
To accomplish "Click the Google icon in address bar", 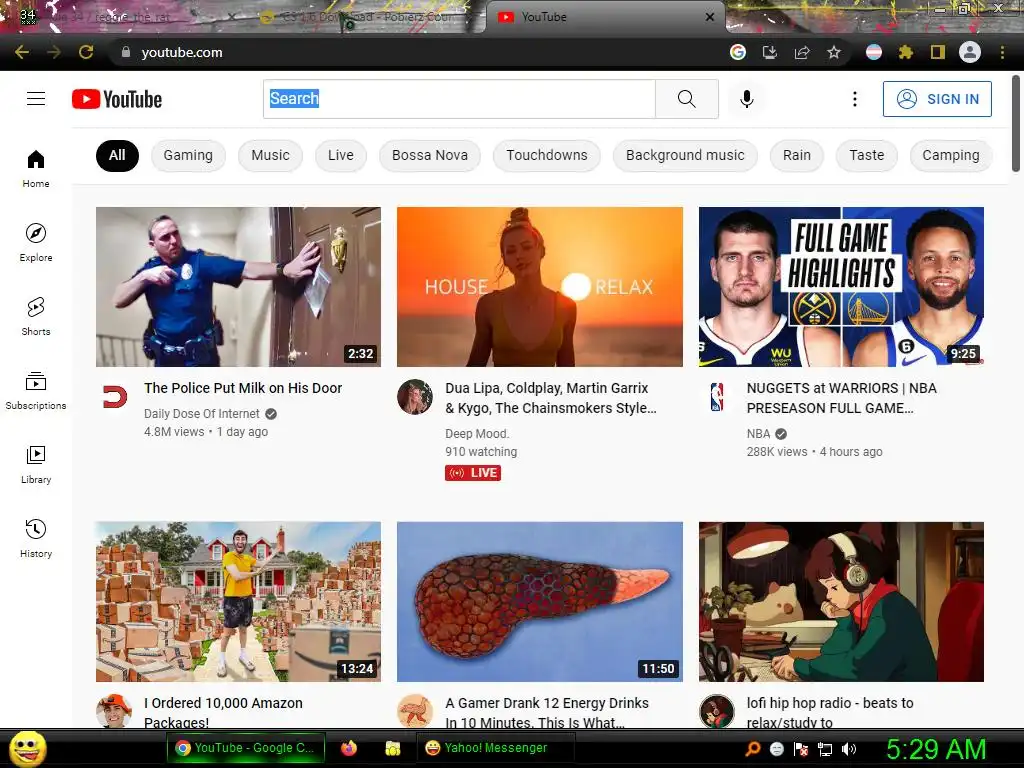I will coord(738,52).
